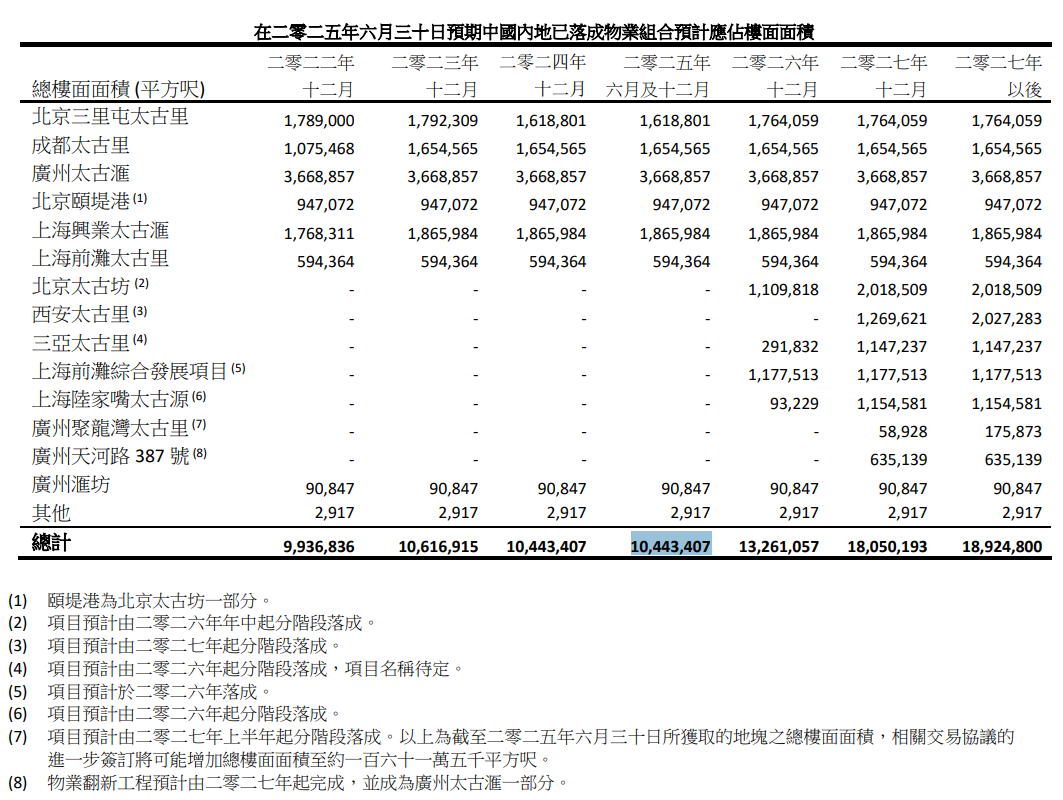Click the 二零二七年以後 column header
Image resolution: width=1063 pixels, height=800 pixels.
click(998, 76)
